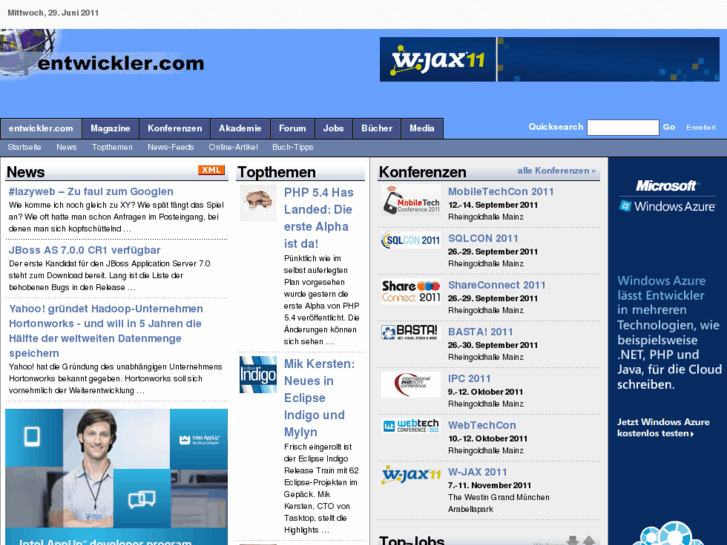
Task: Click the 9.-12. Oktober 2011 date text
Action: click(485, 392)
